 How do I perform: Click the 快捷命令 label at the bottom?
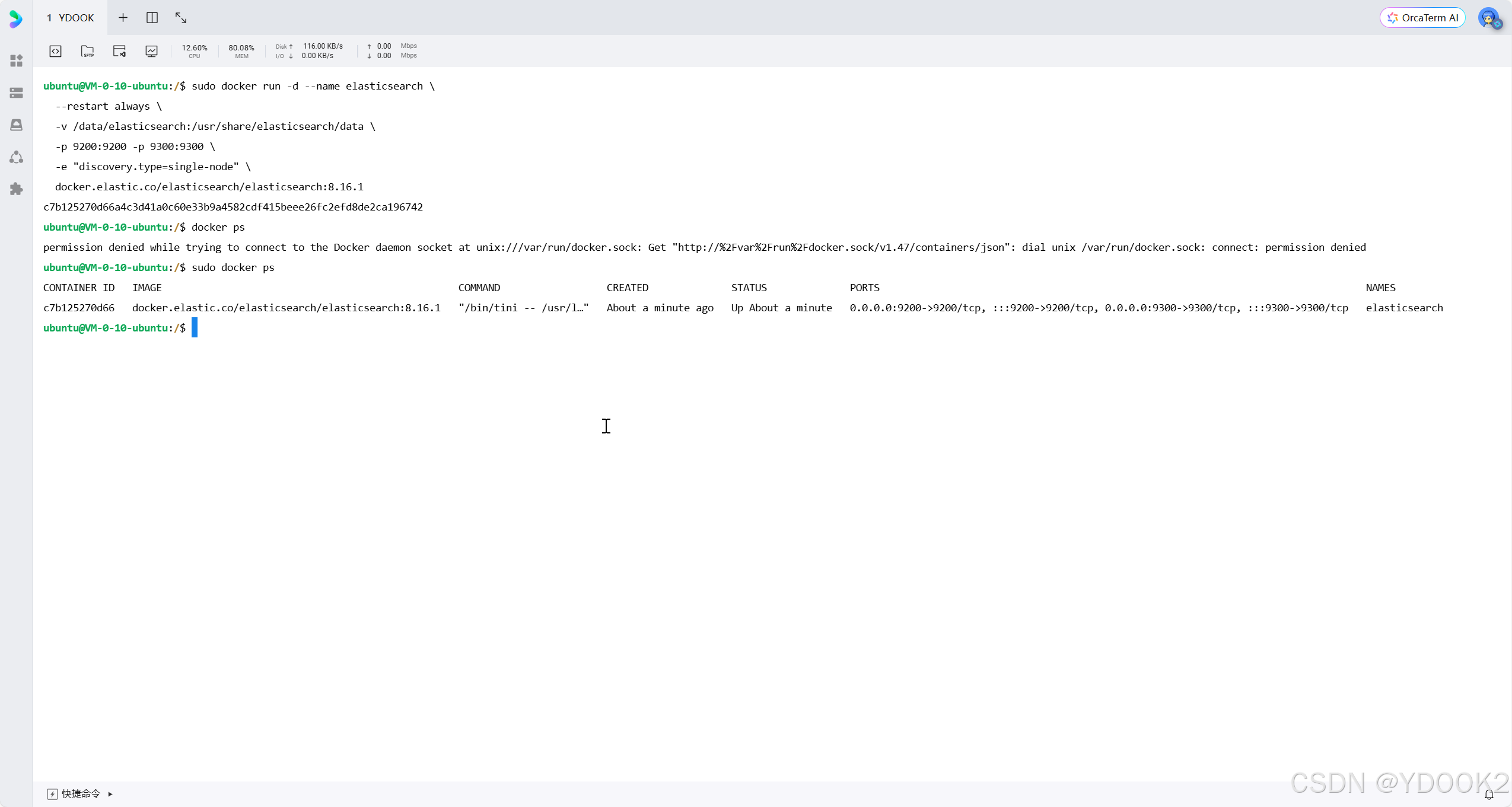(79, 793)
